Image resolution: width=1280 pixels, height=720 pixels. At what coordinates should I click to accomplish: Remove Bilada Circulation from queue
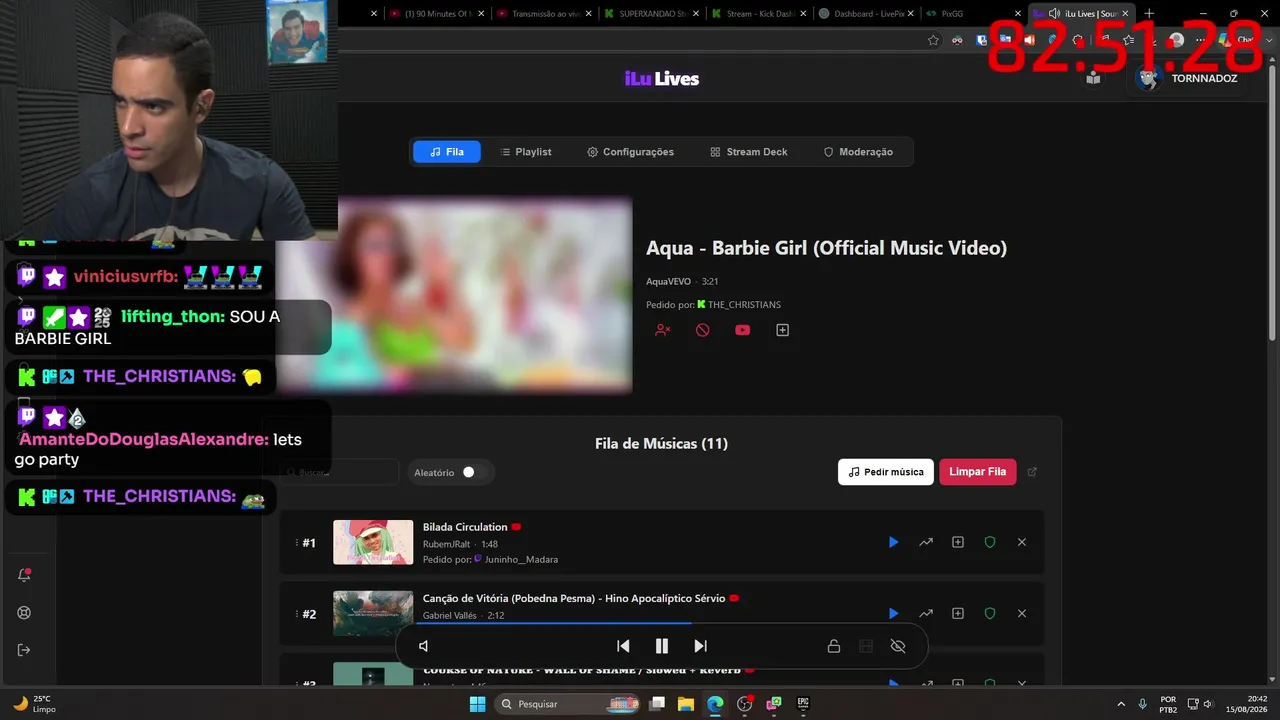tap(1022, 542)
